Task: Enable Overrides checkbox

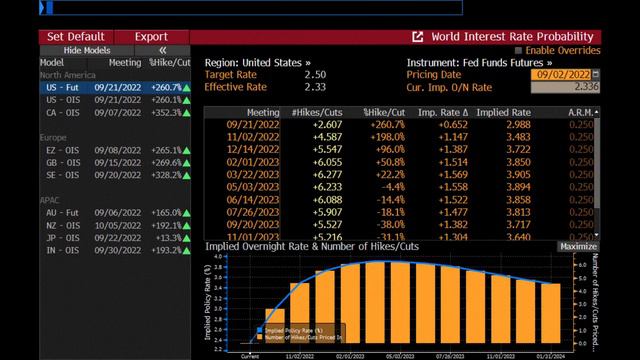Action: pyautogui.click(x=518, y=51)
